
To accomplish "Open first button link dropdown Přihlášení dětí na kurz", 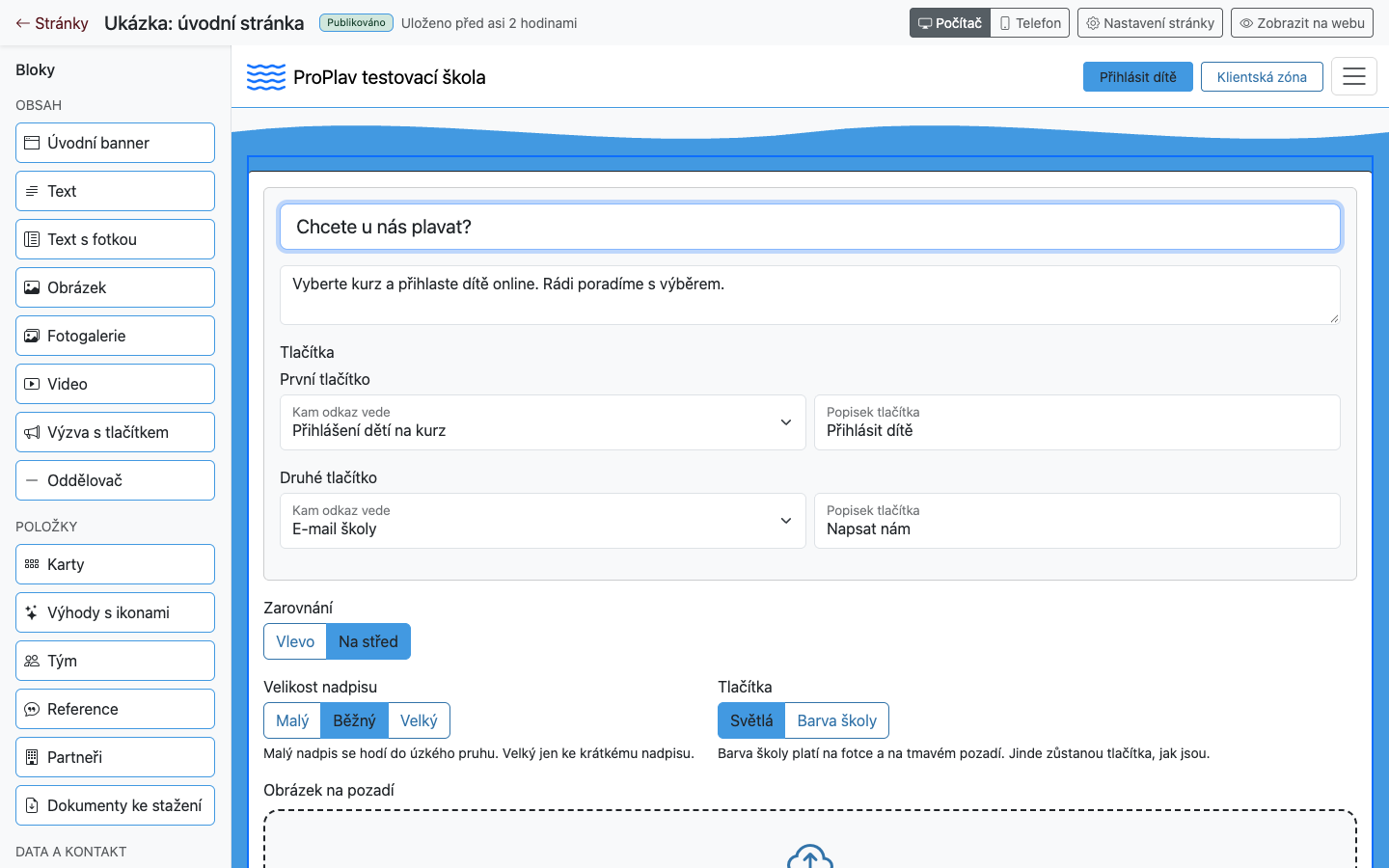I will pos(543,422).
